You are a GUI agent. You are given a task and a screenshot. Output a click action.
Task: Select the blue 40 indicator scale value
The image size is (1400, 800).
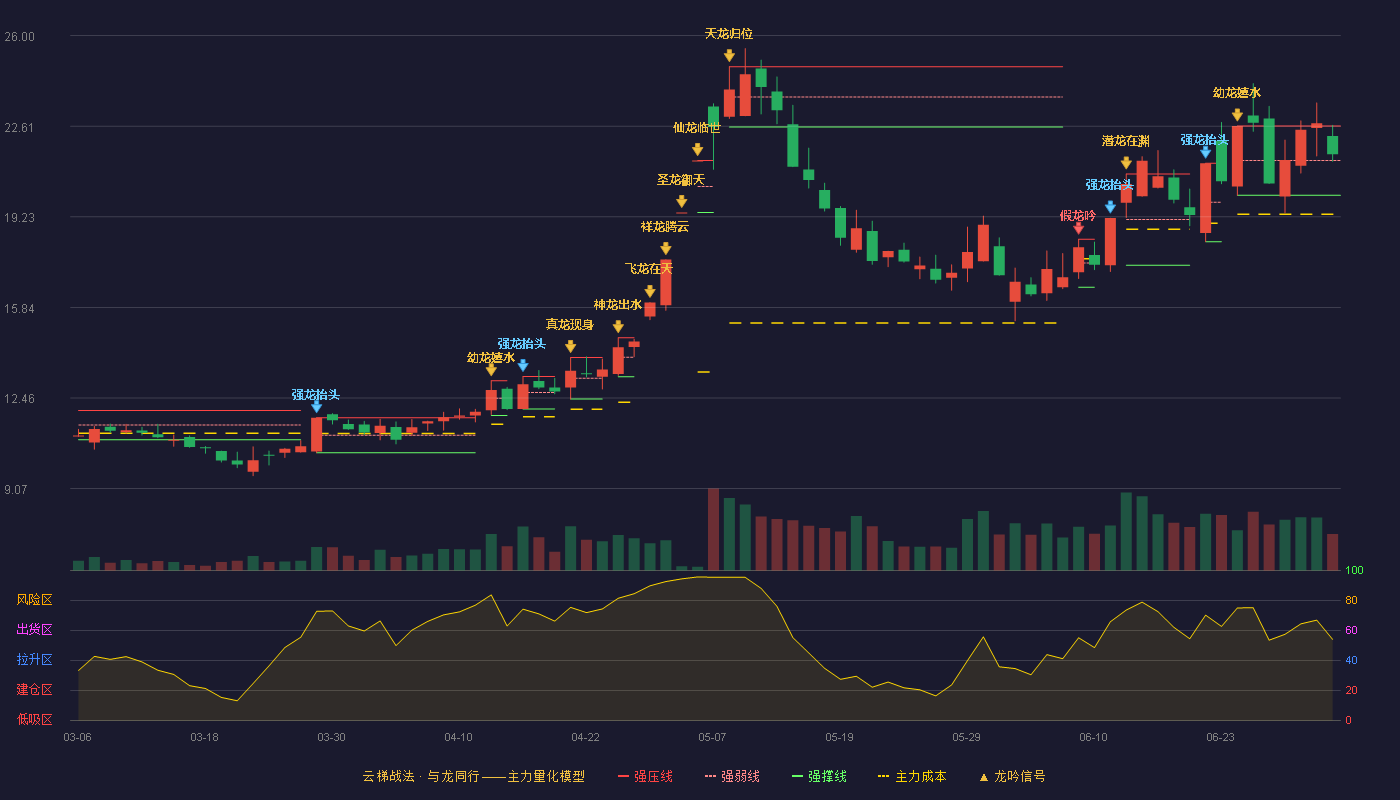pyautogui.click(x=1351, y=661)
